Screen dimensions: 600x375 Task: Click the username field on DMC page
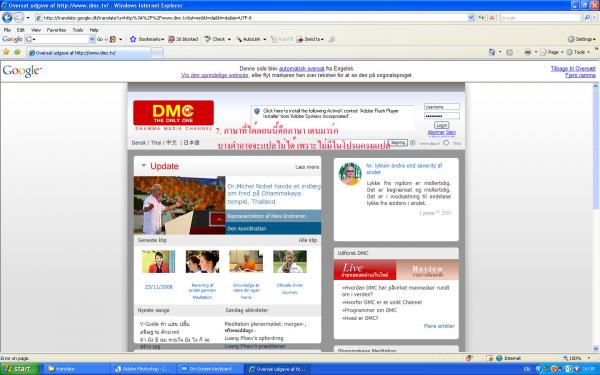(x=442, y=107)
